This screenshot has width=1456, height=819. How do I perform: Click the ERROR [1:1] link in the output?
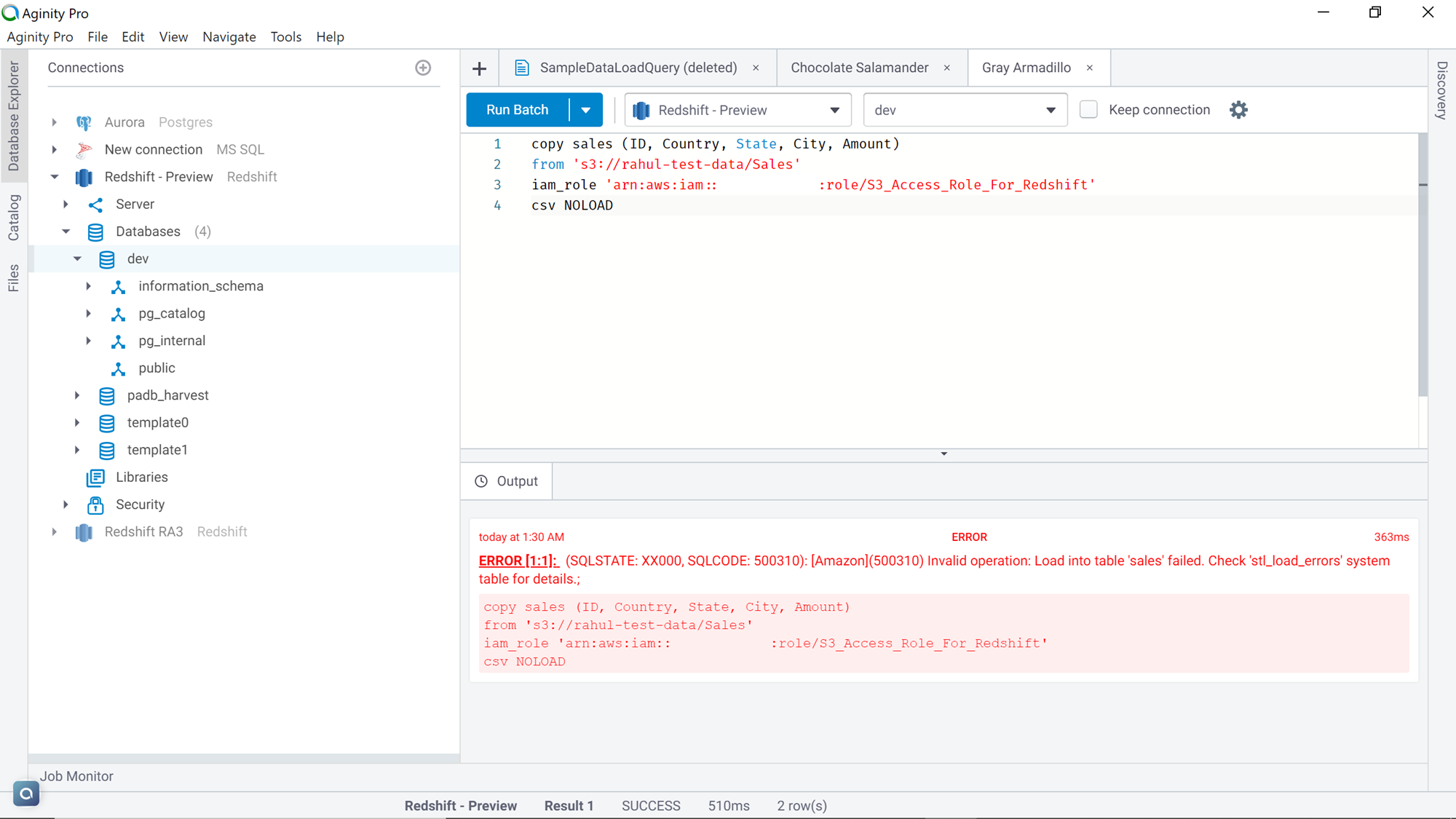tap(518, 561)
